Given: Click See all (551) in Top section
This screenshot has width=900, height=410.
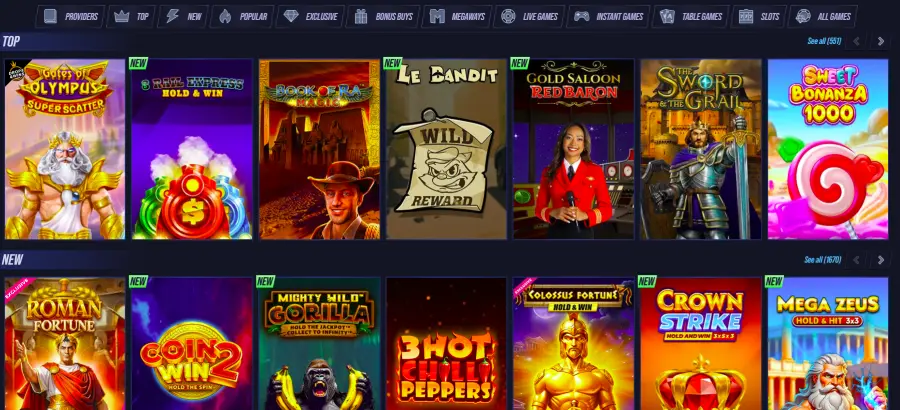Looking at the screenshot, I should pyautogui.click(x=824, y=41).
